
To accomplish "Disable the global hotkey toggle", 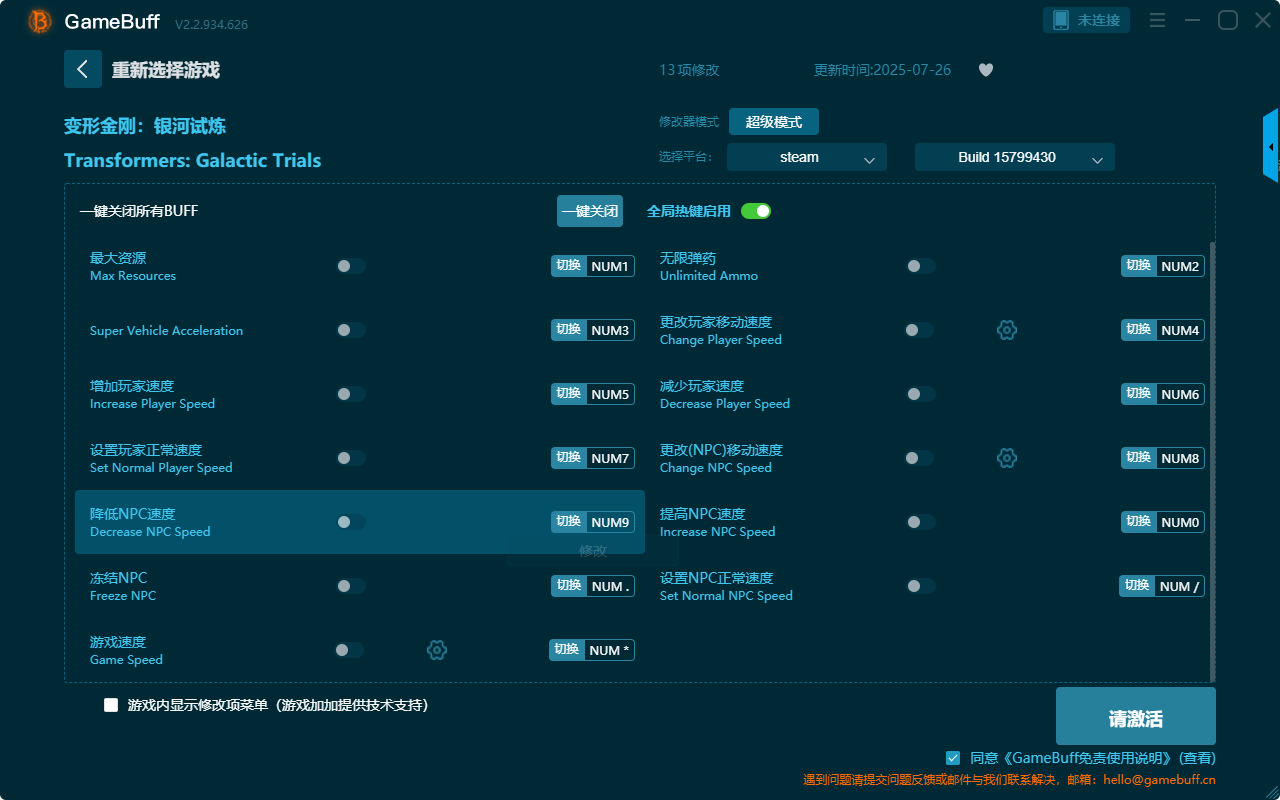I will [x=756, y=211].
